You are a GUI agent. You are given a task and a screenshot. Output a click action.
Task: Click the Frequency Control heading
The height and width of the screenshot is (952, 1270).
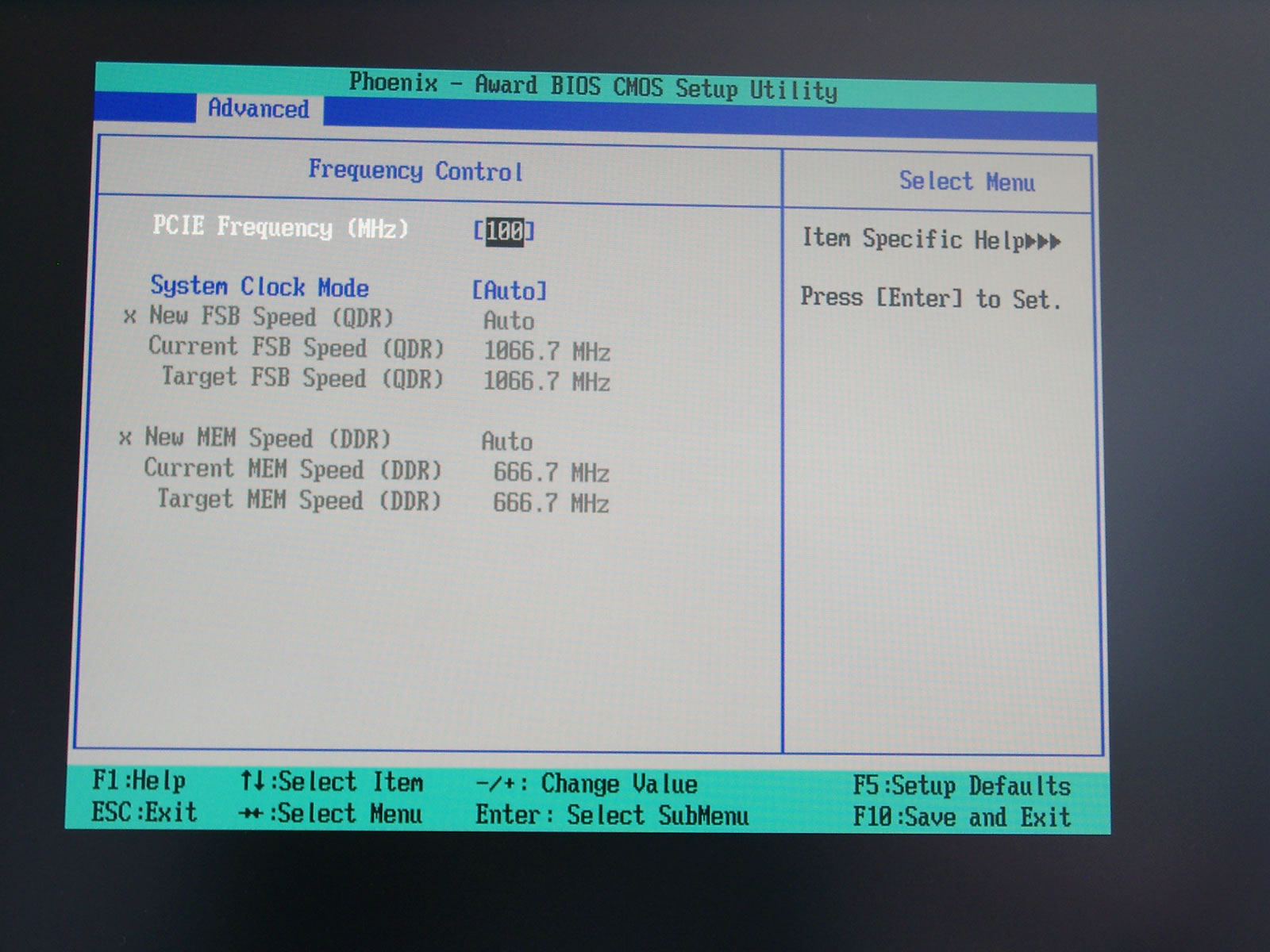click(416, 171)
